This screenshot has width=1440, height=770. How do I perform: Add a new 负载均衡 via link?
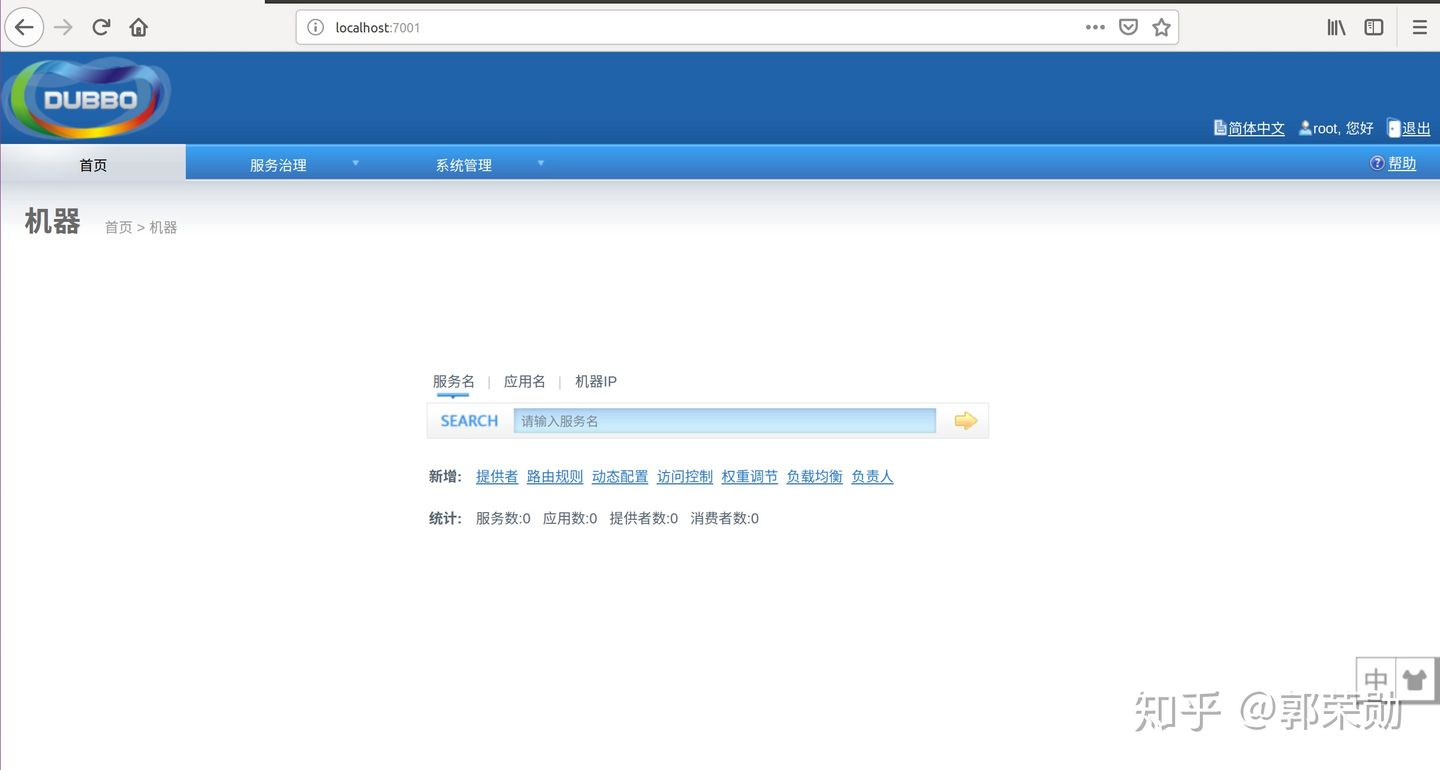[815, 477]
